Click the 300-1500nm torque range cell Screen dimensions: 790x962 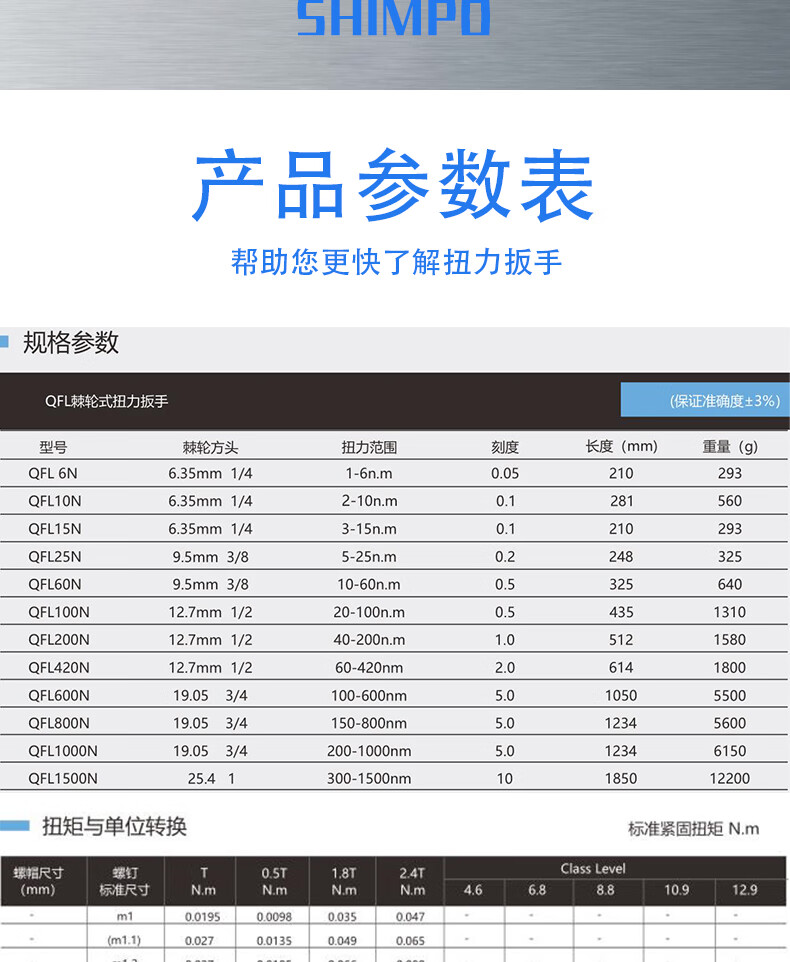pos(369,778)
